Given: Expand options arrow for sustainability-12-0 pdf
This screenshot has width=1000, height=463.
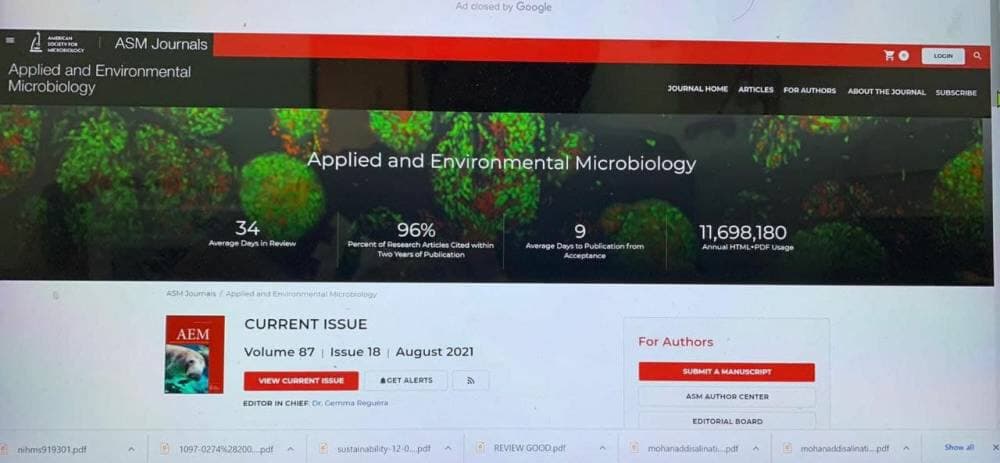Looking at the screenshot, I should point(448,448).
